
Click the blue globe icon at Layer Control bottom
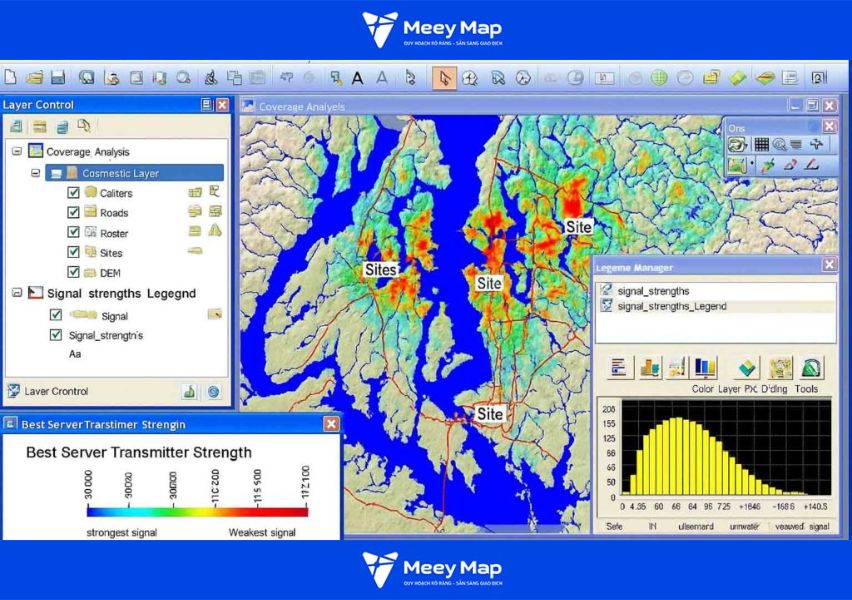pos(214,391)
